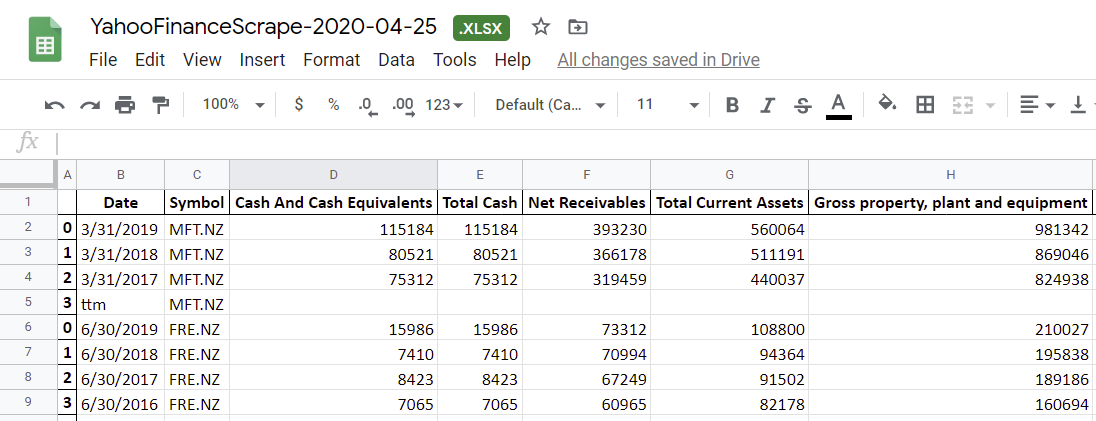1096x421 pixels.
Task: Toggle strikethrough formatting
Action: coord(803,105)
